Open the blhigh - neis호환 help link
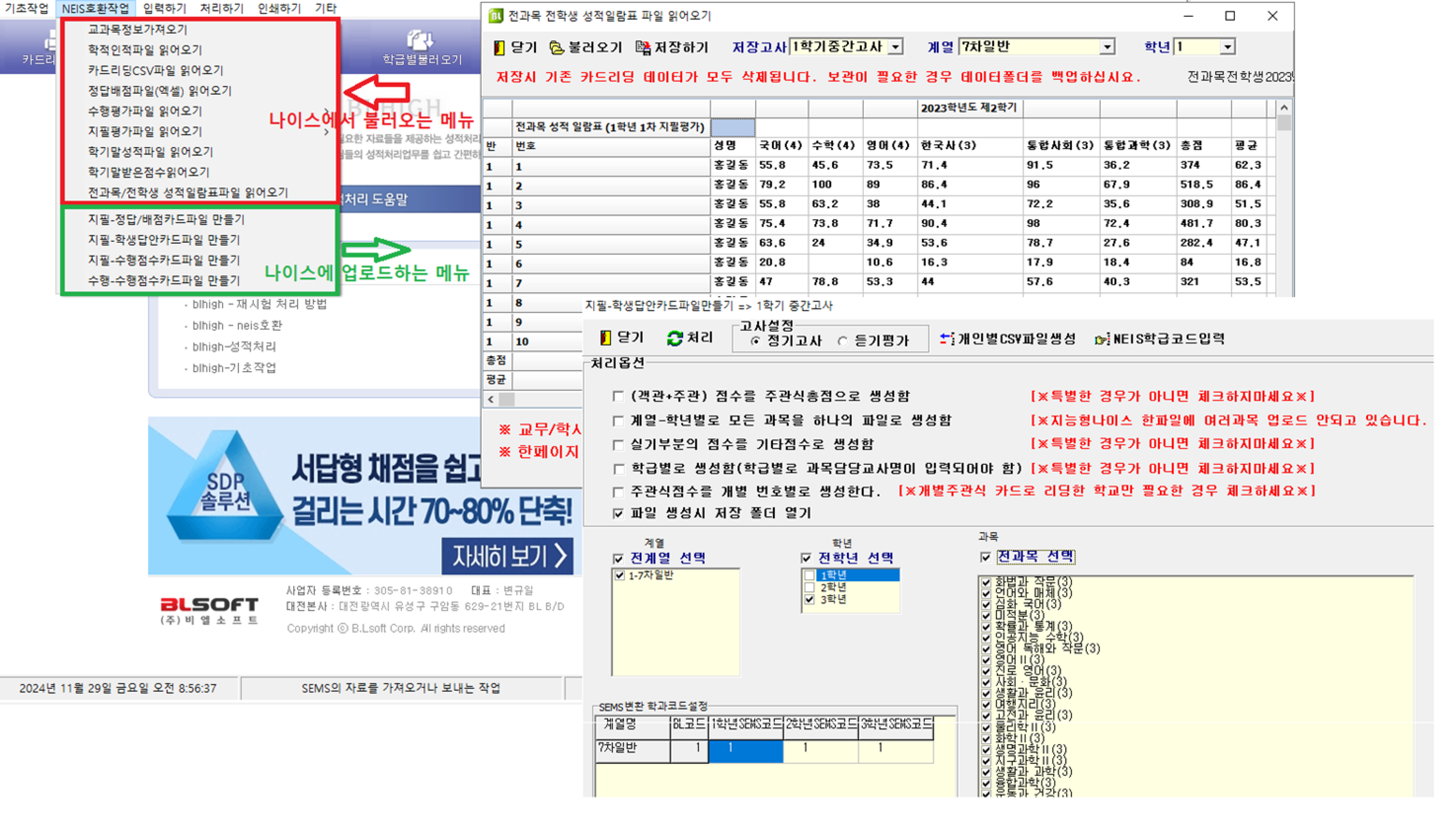1456x835 pixels. [x=237, y=326]
